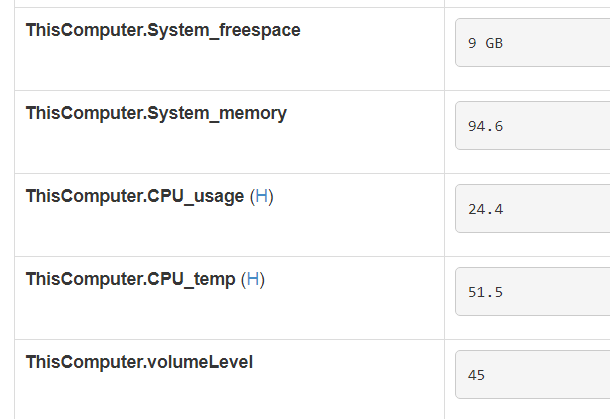Click the ThisComputer.System_freespace property name
This screenshot has width=610, height=419.
point(163,30)
